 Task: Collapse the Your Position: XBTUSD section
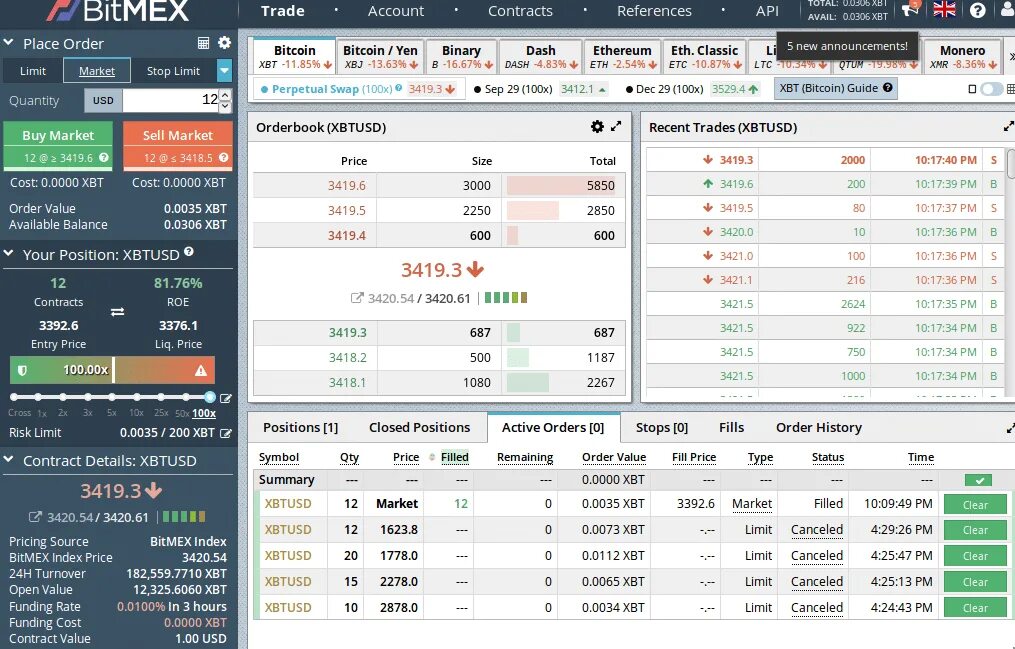click(x=10, y=254)
